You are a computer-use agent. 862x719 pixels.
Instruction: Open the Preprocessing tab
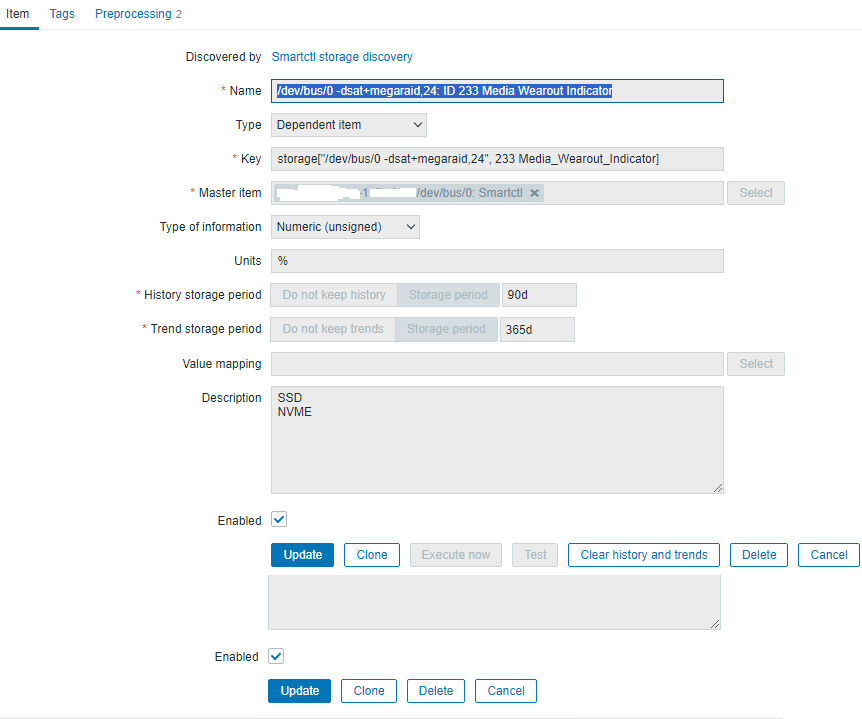coord(138,14)
